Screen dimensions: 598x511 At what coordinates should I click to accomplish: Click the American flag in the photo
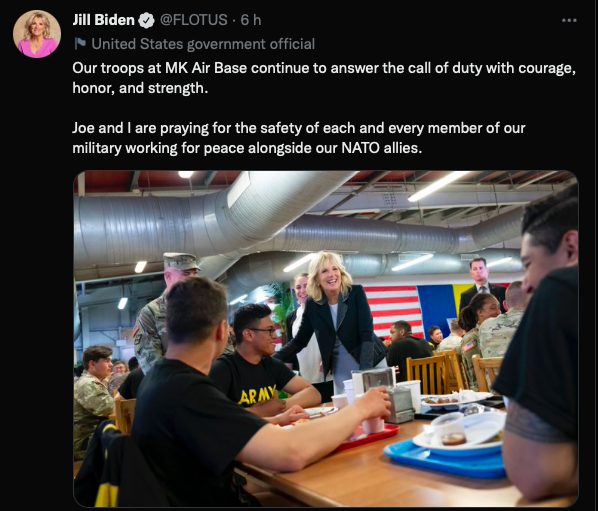pyautogui.click(x=394, y=310)
